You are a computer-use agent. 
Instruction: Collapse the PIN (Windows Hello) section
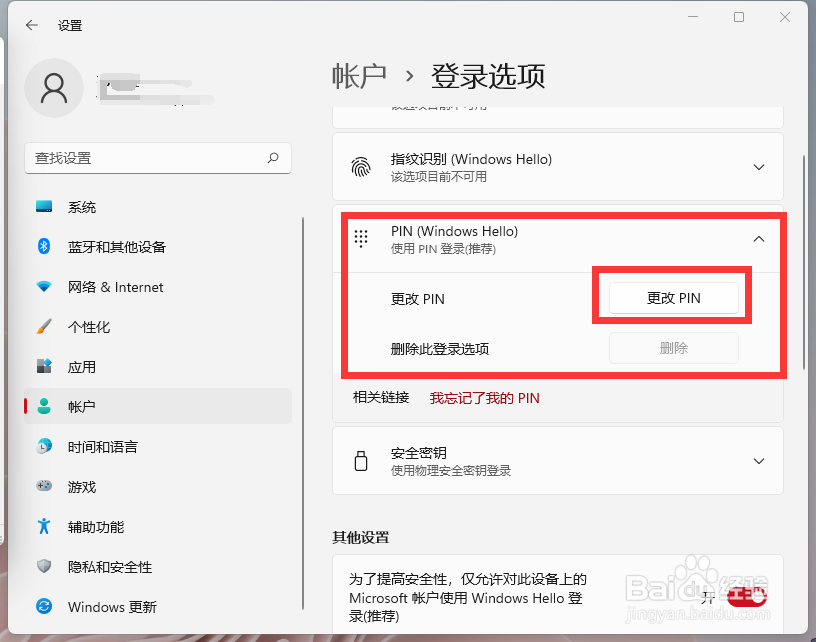(x=759, y=239)
